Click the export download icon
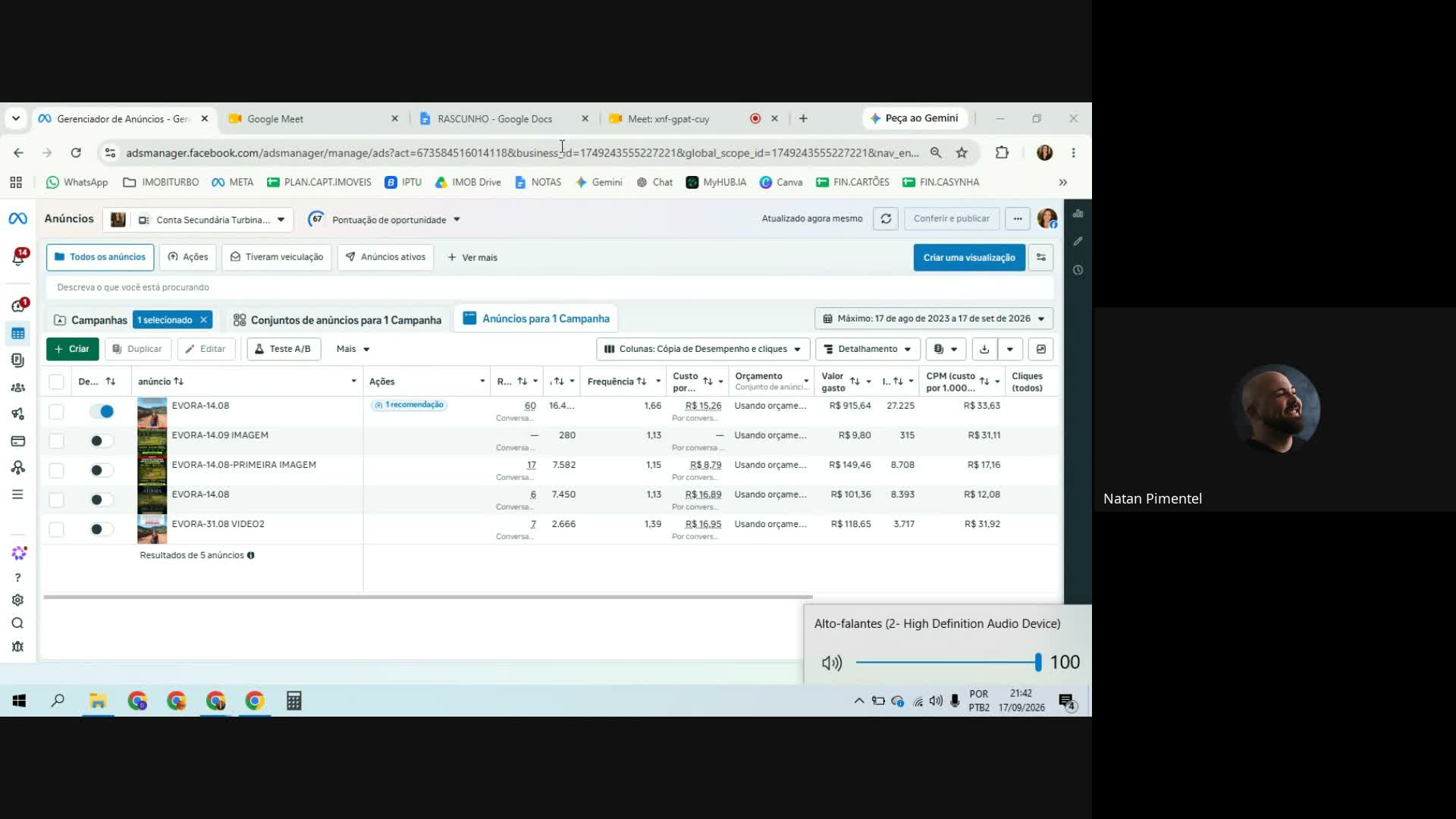The height and width of the screenshot is (819, 1456). pos(984,349)
